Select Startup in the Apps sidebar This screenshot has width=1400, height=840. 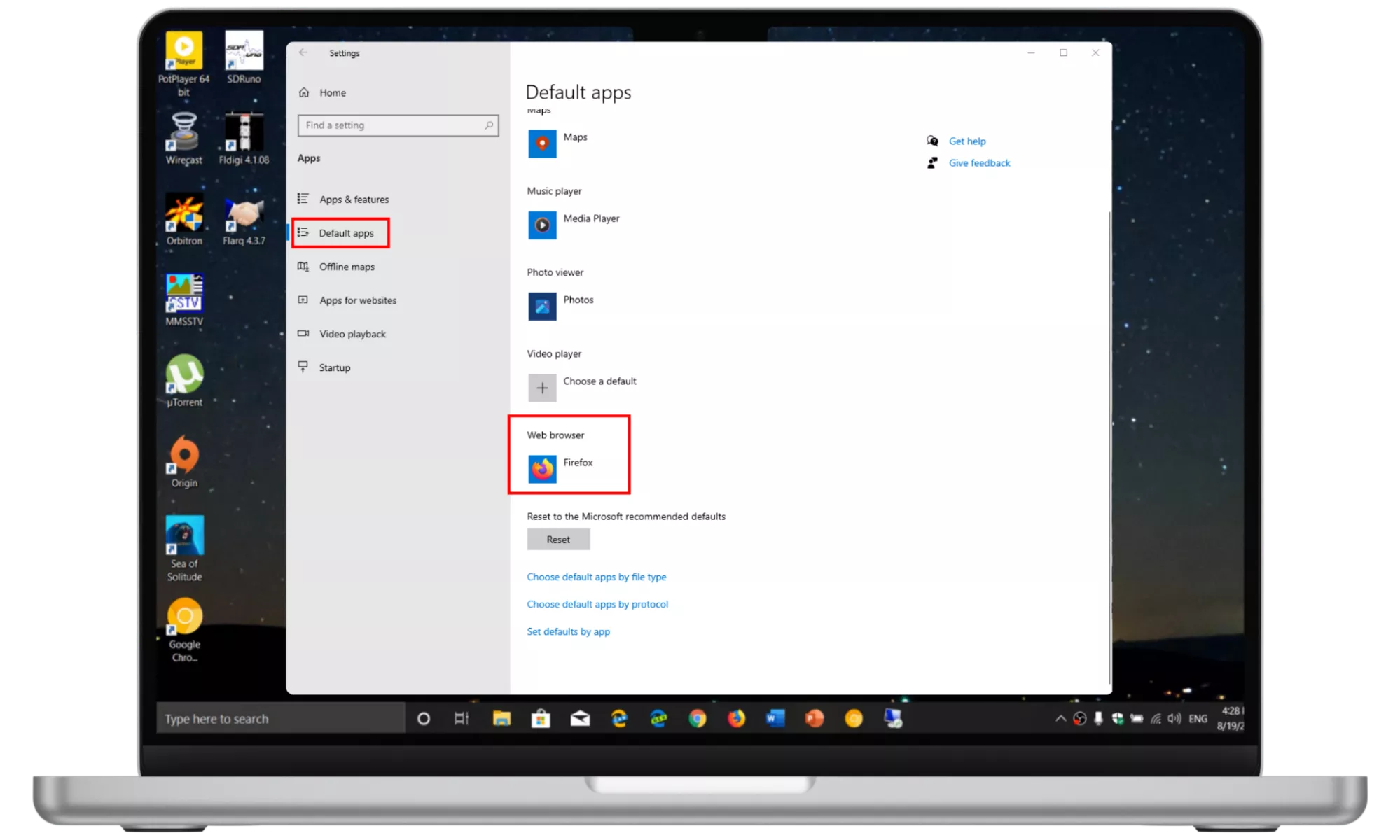pos(334,367)
